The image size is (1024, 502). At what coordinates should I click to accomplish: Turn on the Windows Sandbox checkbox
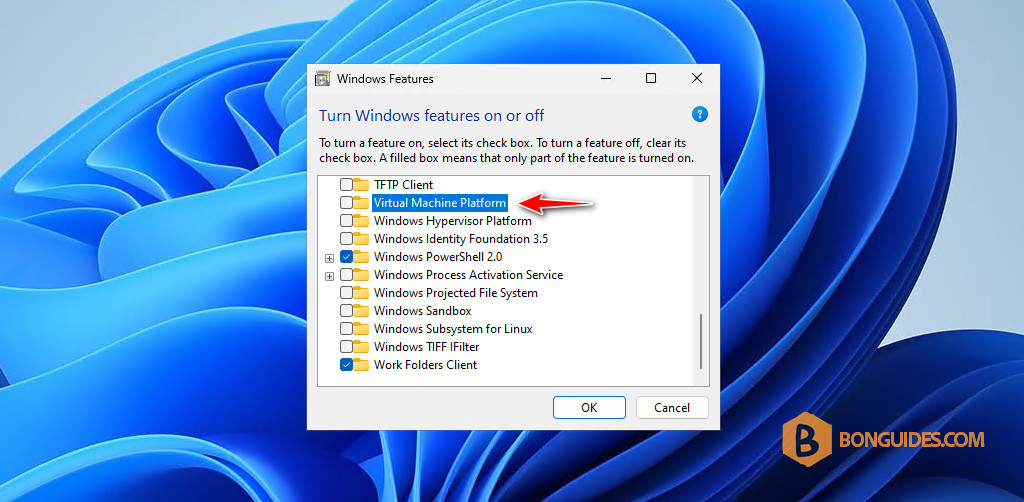[x=346, y=311]
